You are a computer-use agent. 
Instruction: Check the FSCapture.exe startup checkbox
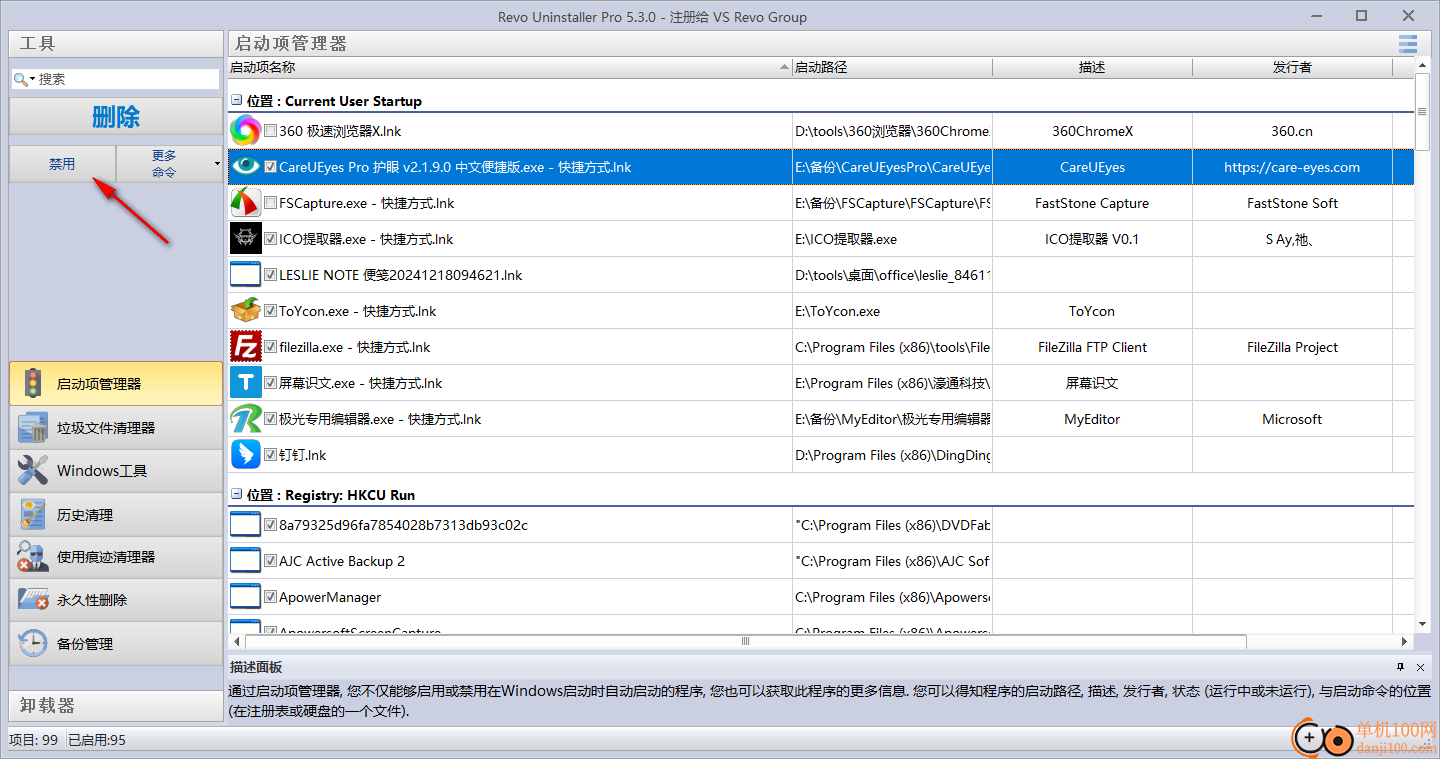click(x=270, y=203)
